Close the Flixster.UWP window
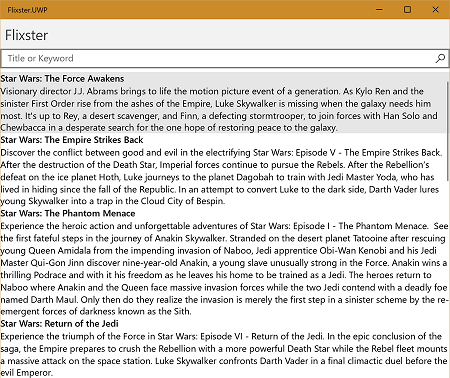The width and height of the screenshot is (450, 378). click(x=435, y=10)
